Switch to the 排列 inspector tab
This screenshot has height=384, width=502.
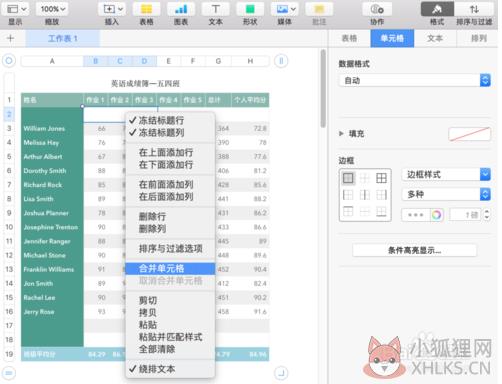coord(478,38)
